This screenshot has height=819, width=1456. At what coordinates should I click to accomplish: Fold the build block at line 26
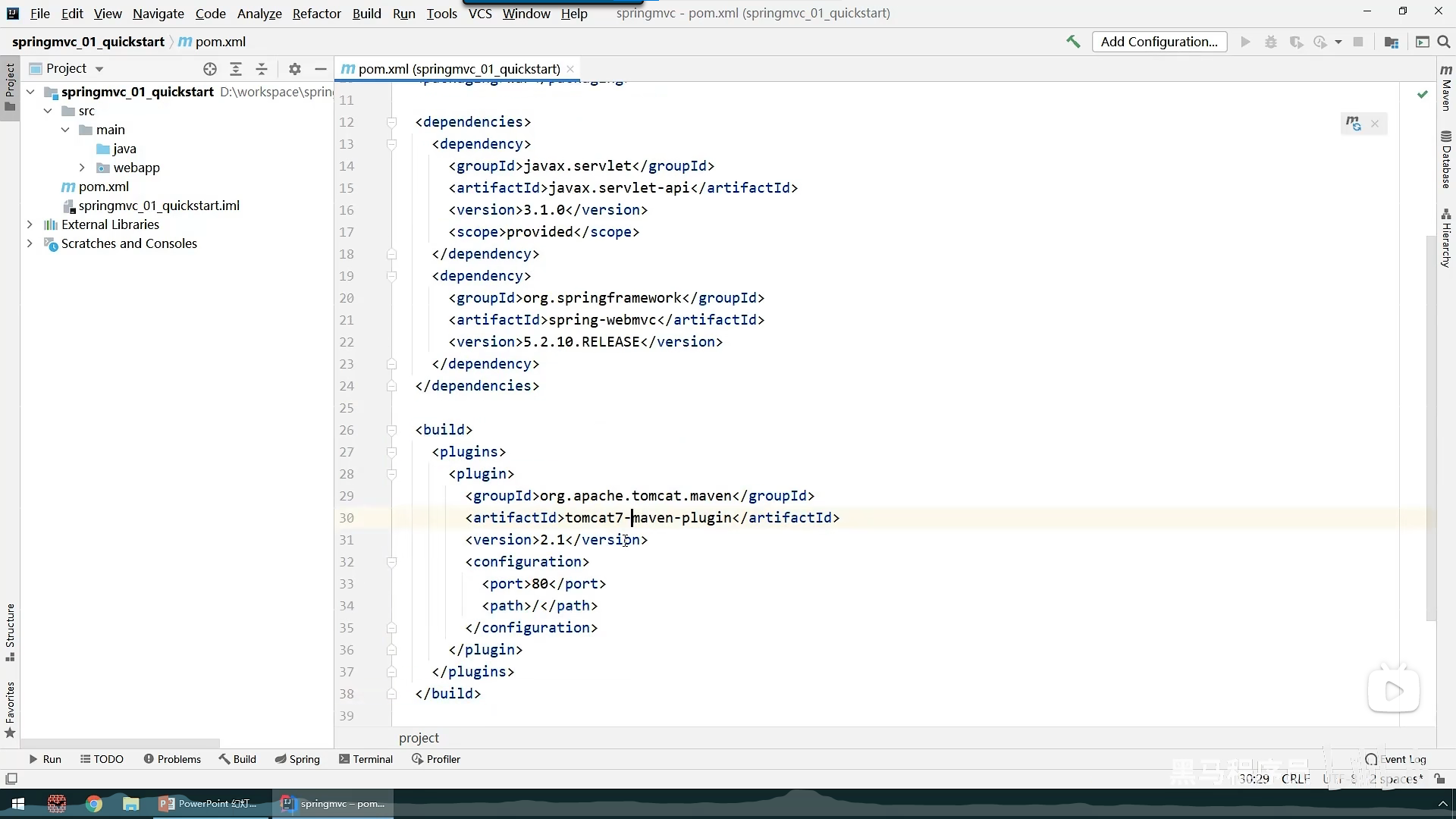[392, 430]
